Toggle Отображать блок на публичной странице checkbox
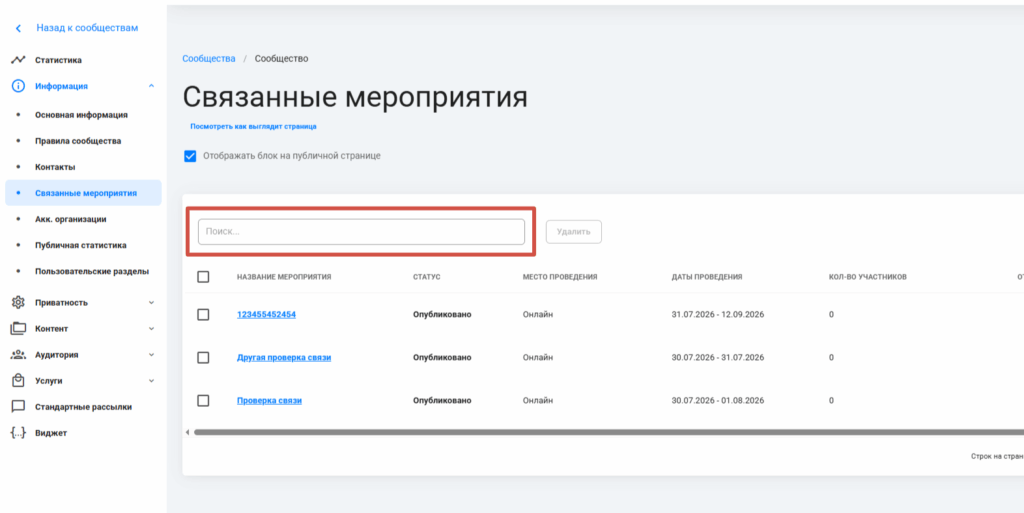The height and width of the screenshot is (513, 1024). (190, 156)
